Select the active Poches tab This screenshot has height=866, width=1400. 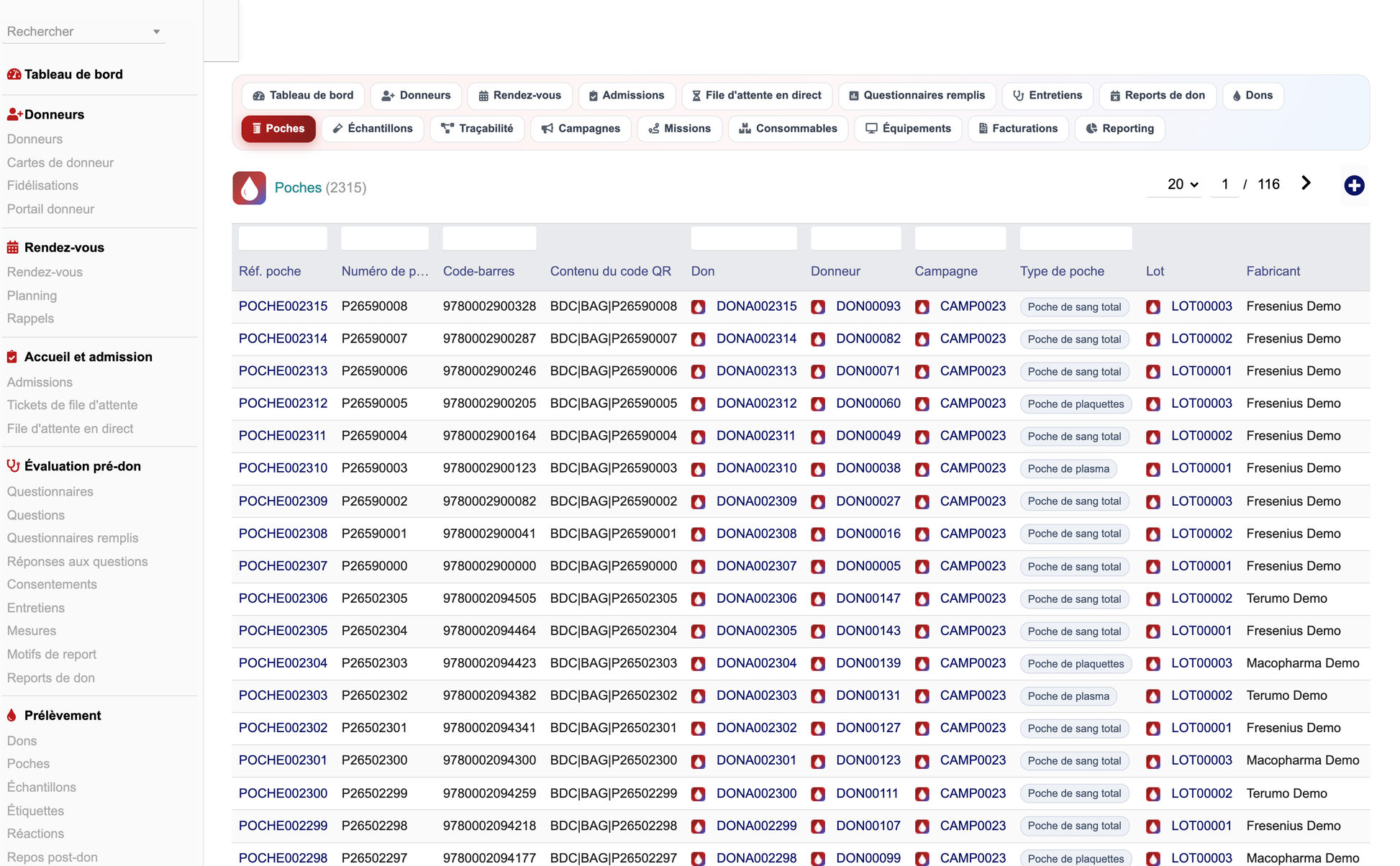point(278,129)
